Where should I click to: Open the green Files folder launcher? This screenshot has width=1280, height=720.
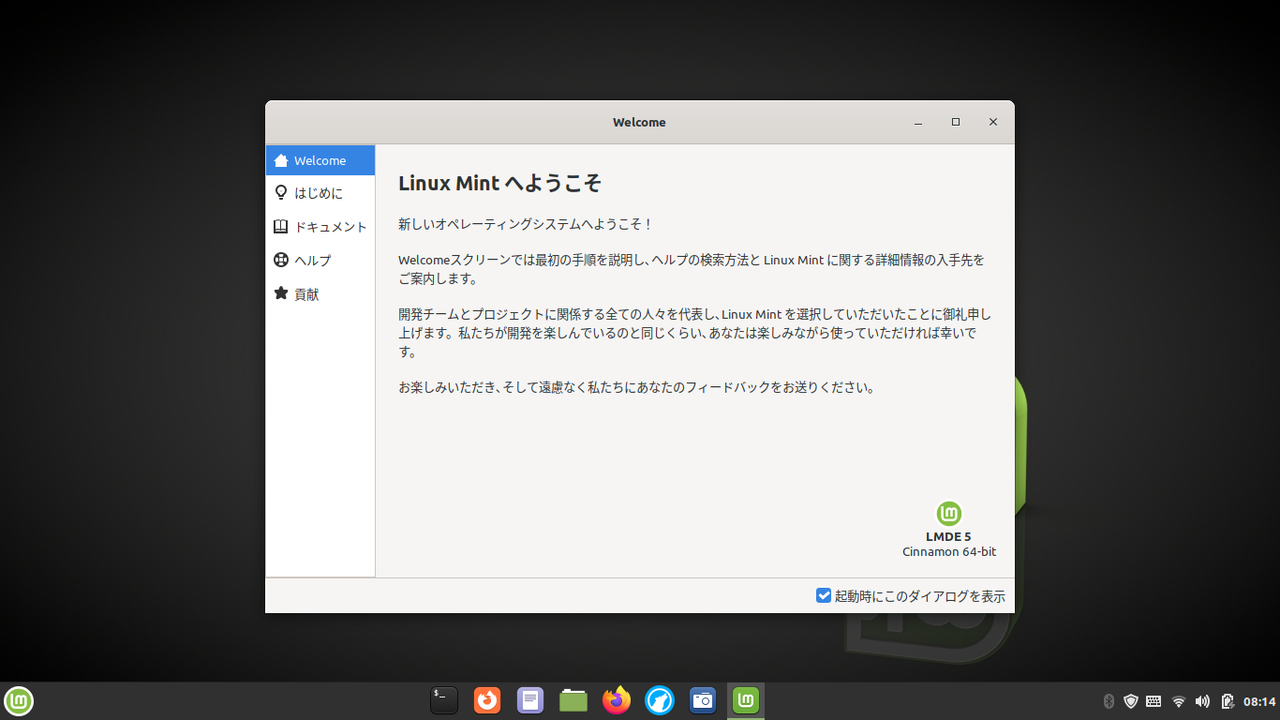573,701
